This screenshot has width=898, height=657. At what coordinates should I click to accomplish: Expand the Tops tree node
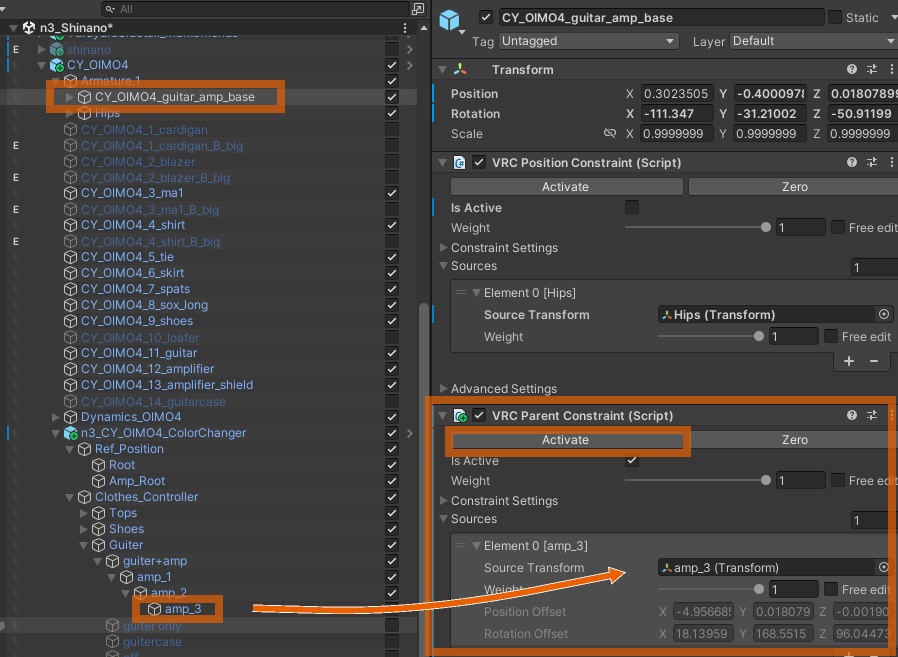(x=84, y=513)
